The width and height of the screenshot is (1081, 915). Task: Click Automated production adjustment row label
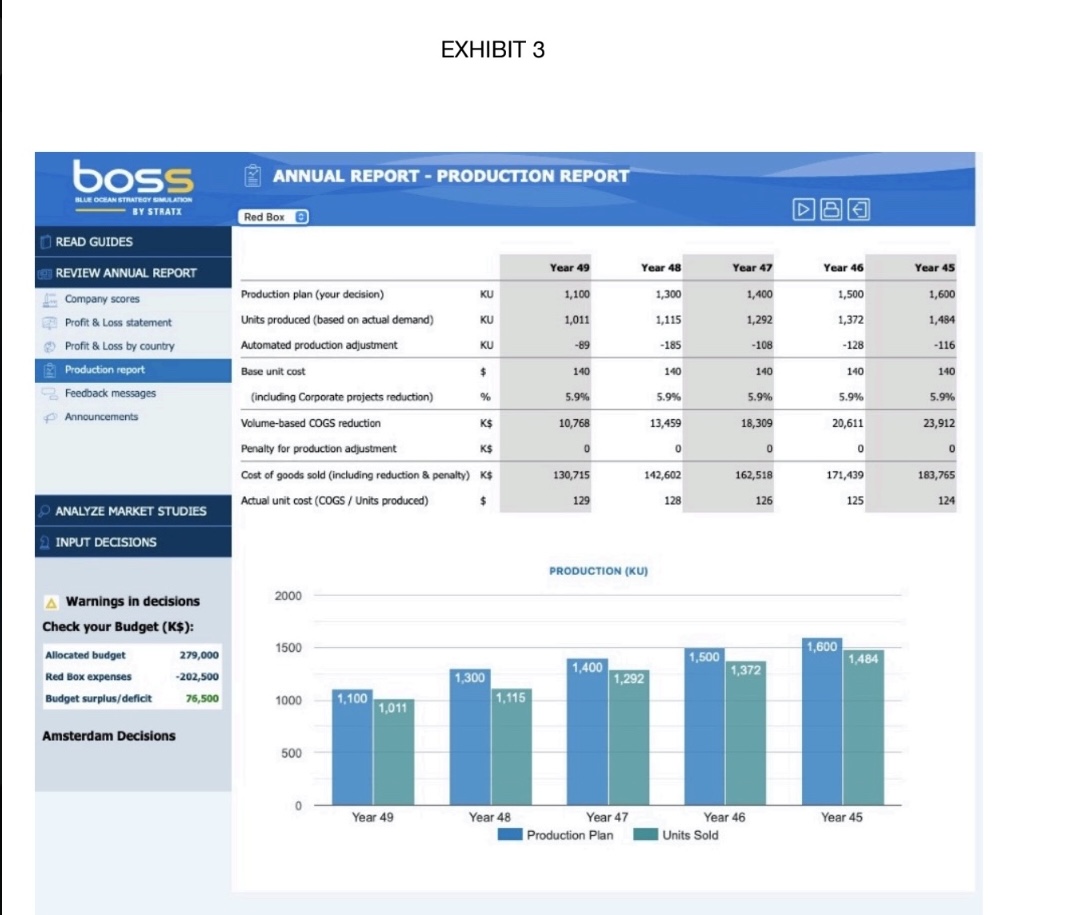point(319,345)
